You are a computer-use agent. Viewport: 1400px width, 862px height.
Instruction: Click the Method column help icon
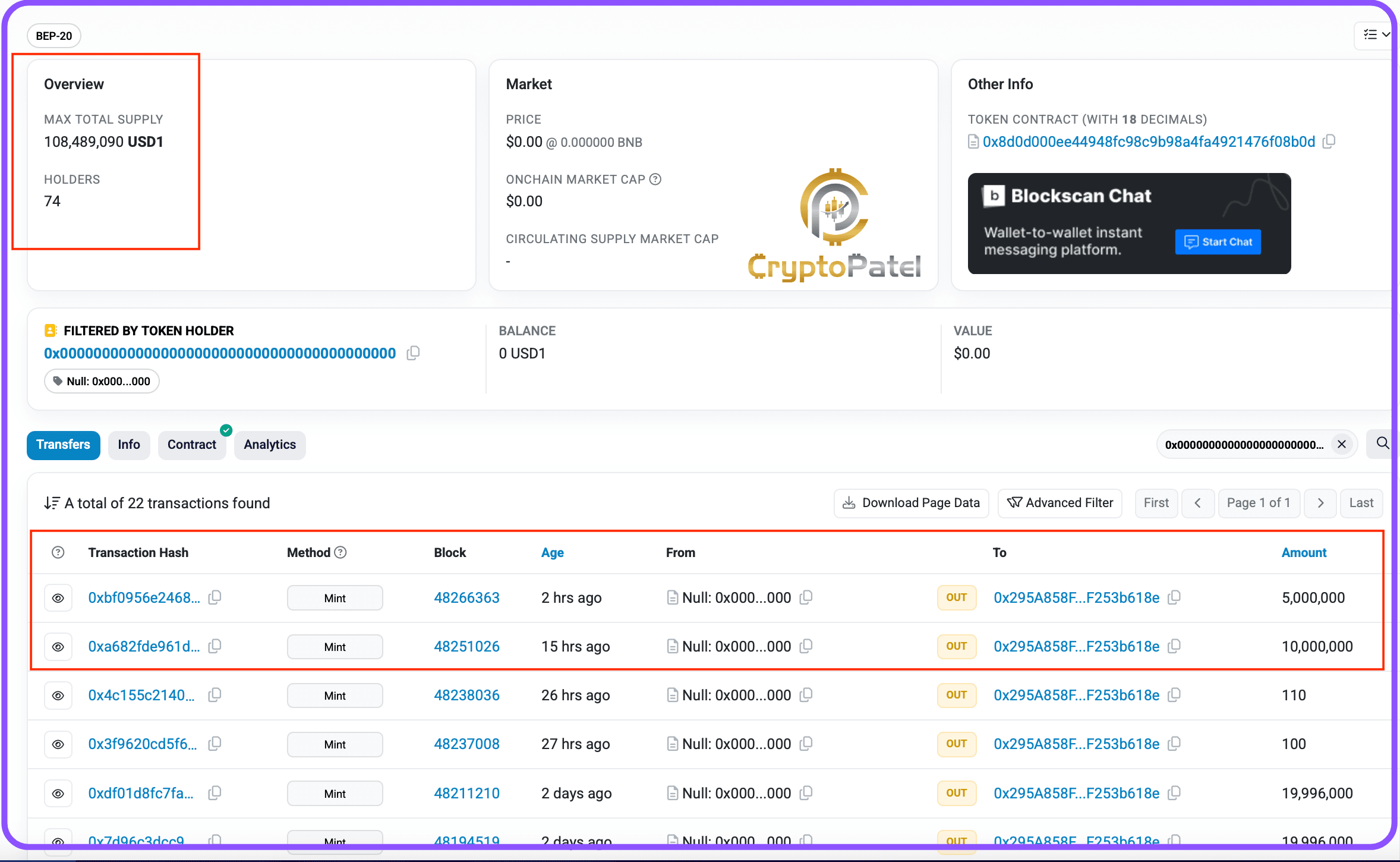point(340,552)
